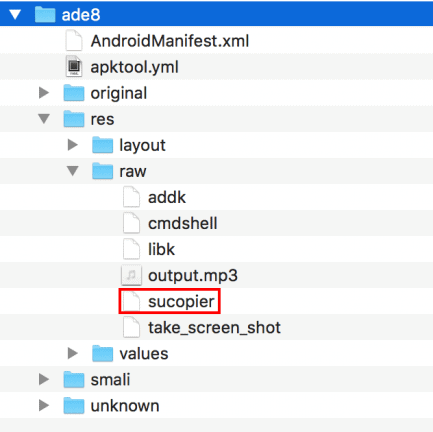Click the apktool.yml file icon

(74, 67)
